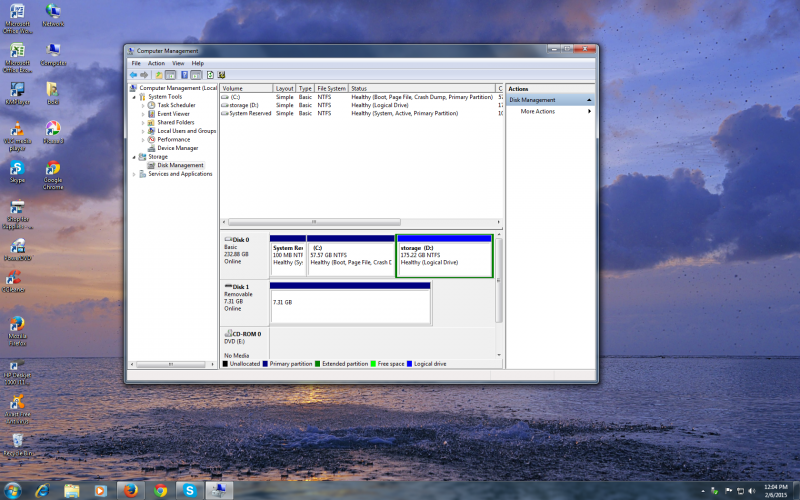Open Firefox from the taskbar
This screenshot has height=500, width=800.
pos(130,490)
